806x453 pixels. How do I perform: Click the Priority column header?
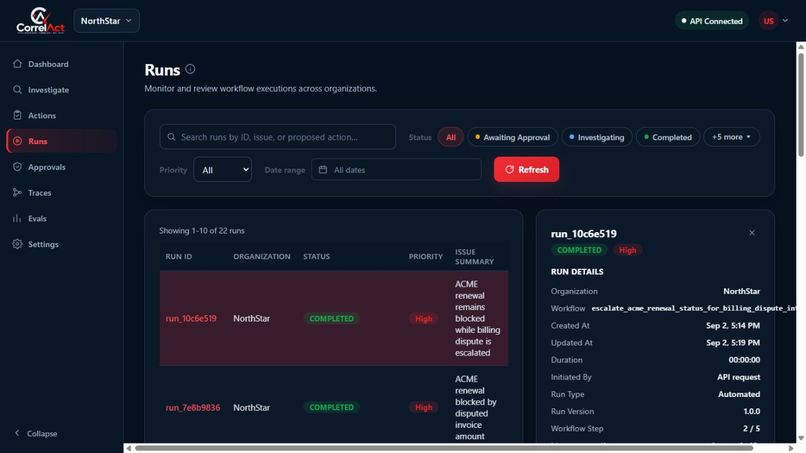pyautogui.click(x=426, y=257)
